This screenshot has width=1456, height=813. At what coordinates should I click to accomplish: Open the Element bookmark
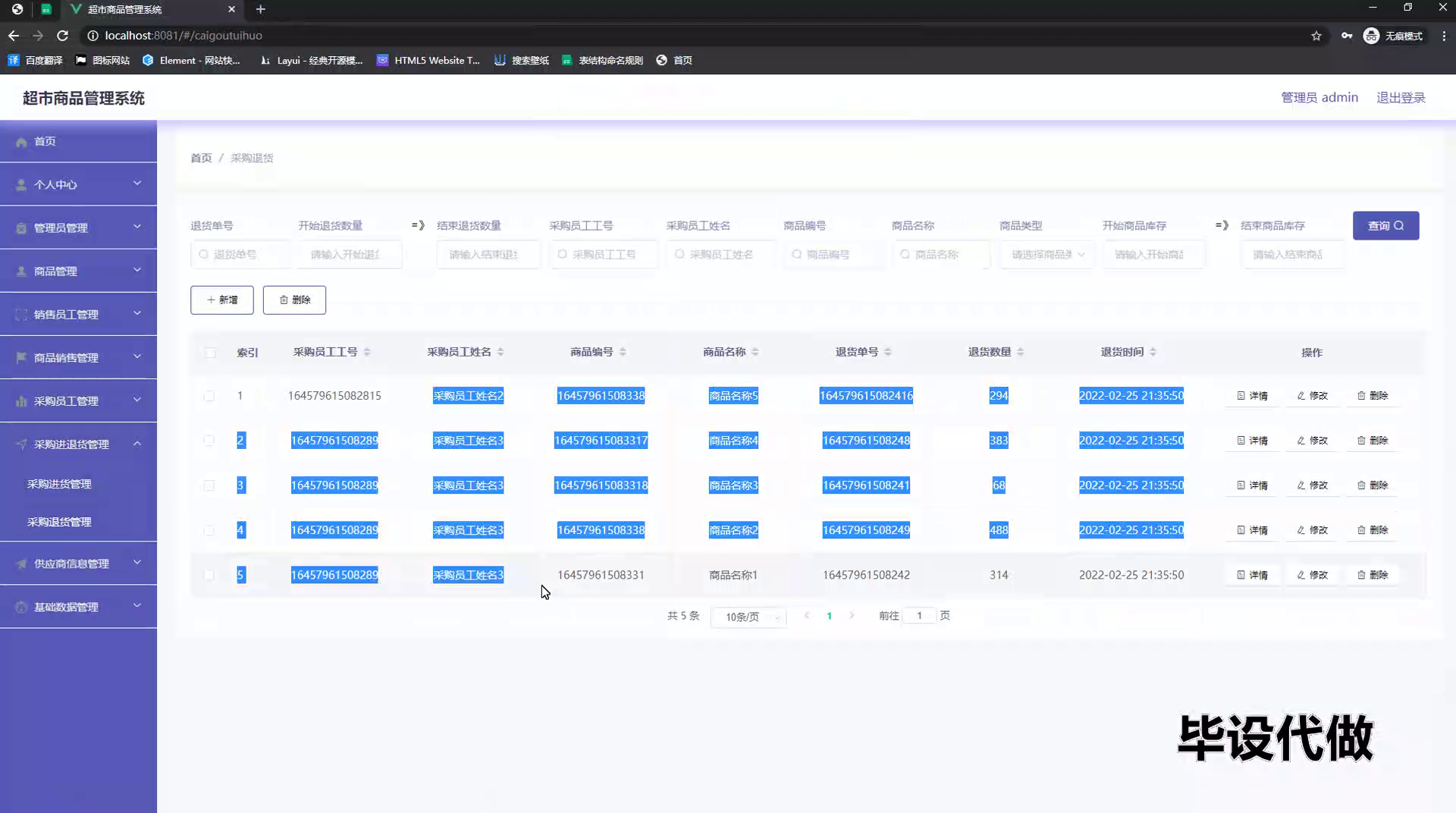(x=191, y=60)
